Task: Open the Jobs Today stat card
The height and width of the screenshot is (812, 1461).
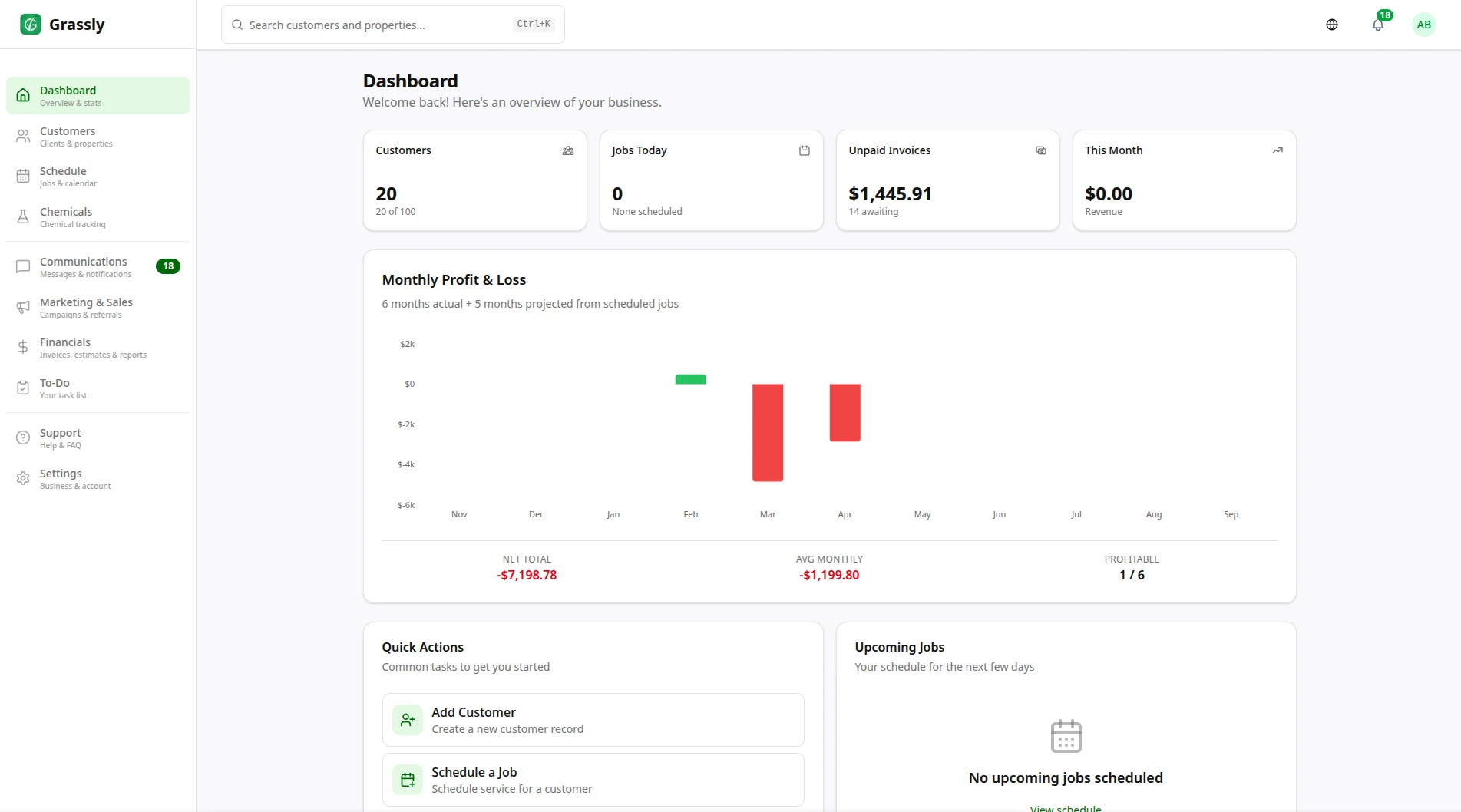Action: (x=712, y=180)
